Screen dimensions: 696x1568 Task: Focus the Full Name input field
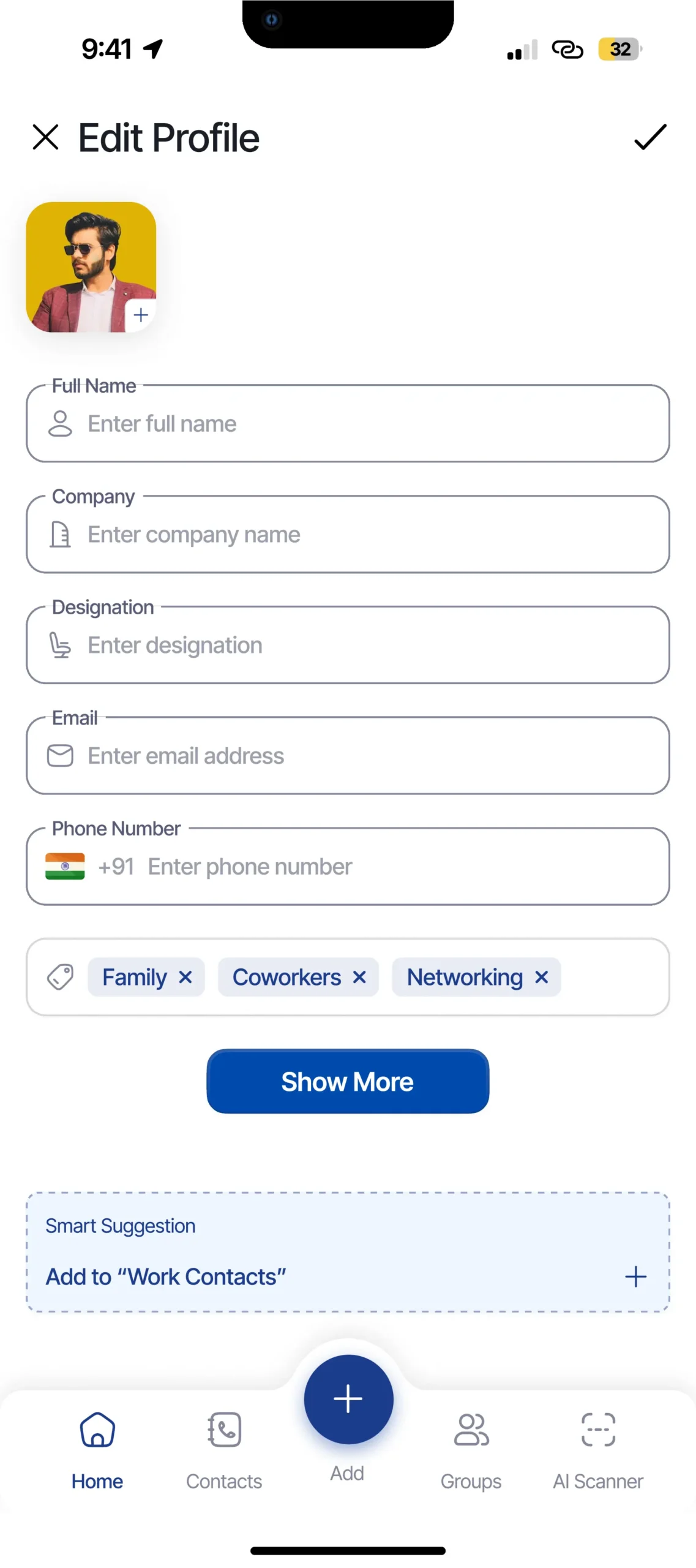(x=367, y=424)
